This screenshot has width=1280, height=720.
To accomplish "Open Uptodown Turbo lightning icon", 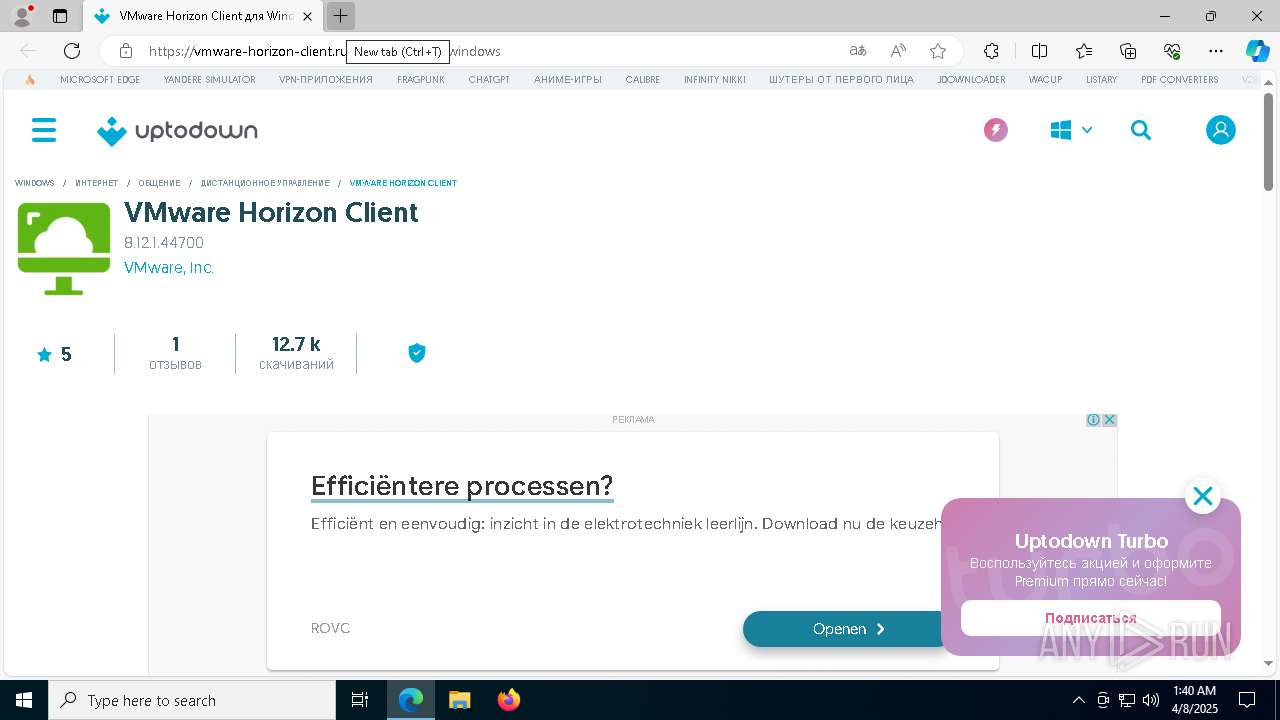I will (x=995, y=130).
